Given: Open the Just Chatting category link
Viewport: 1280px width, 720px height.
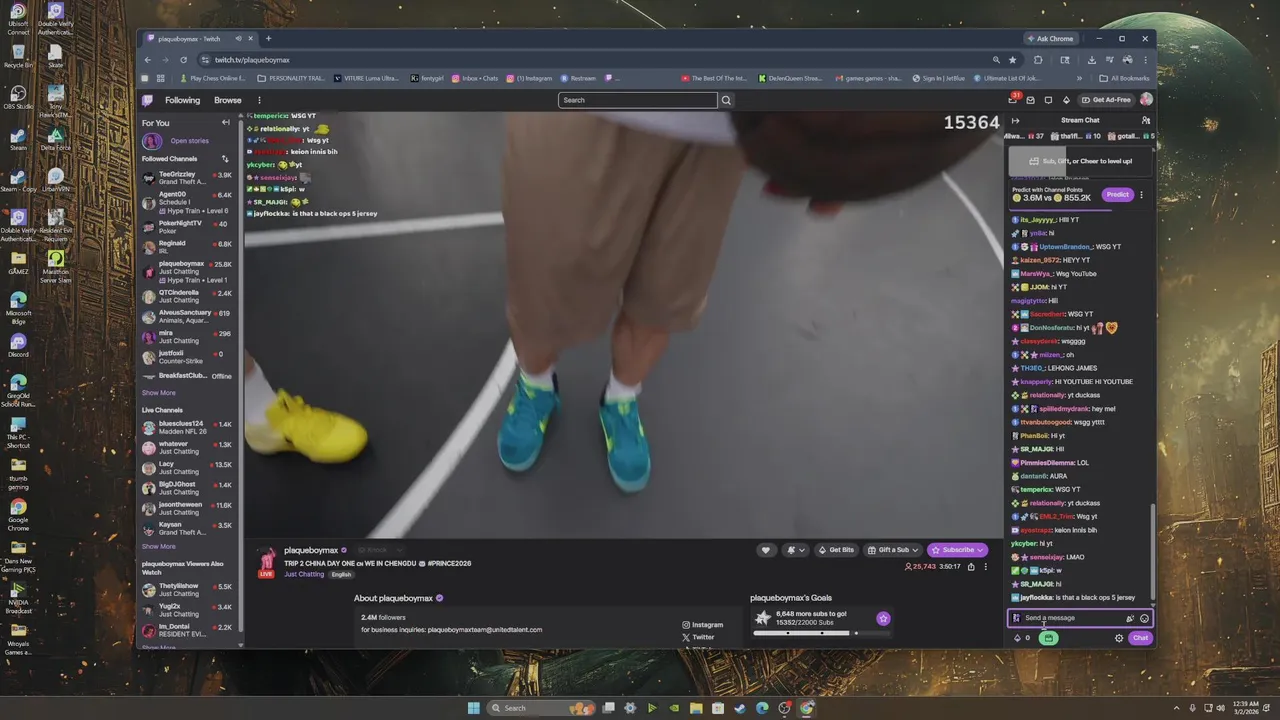Looking at the screenshot, I should (304, 574).
